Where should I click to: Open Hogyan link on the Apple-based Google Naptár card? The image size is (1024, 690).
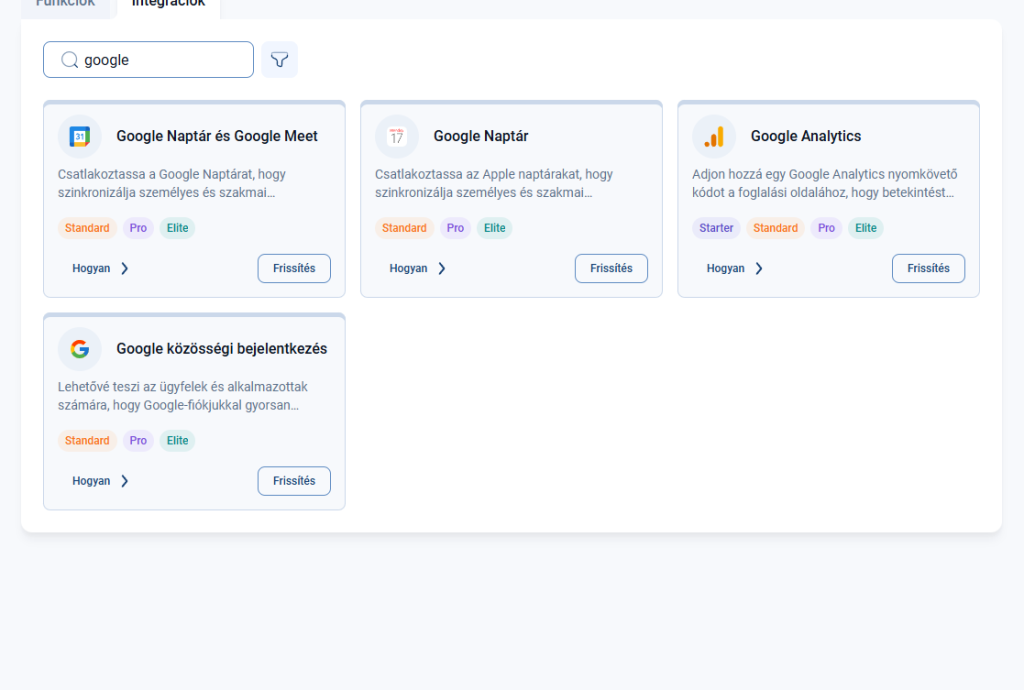click(409, 269)
